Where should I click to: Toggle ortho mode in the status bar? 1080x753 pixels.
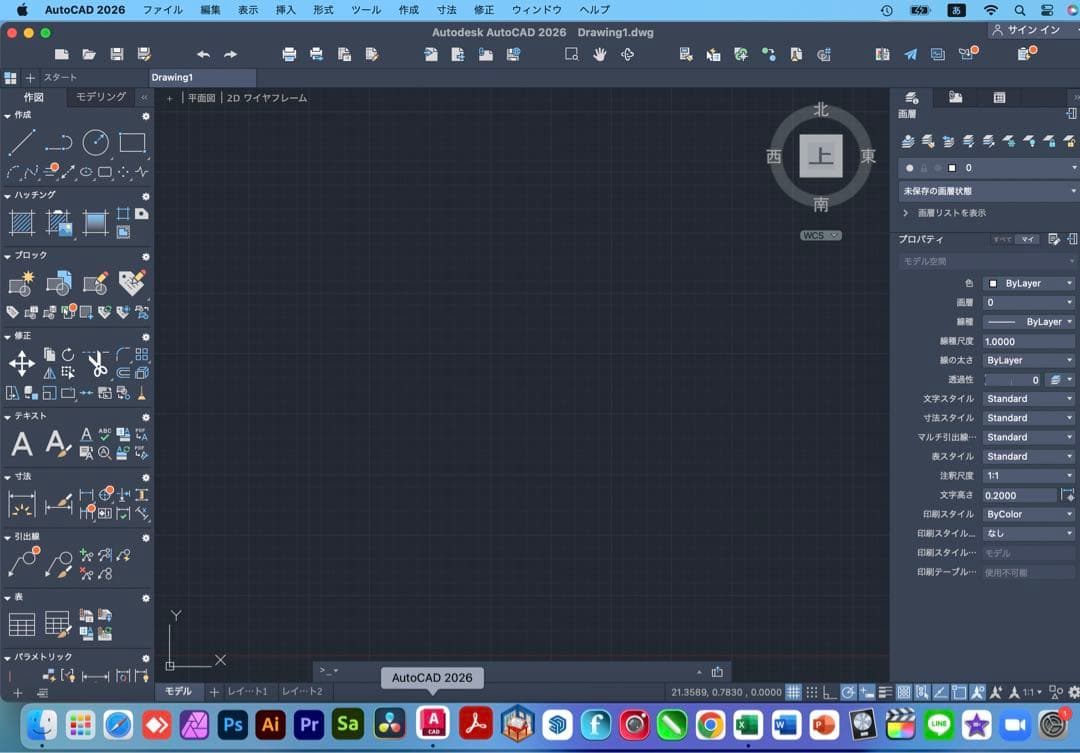[x=827, y=690]
